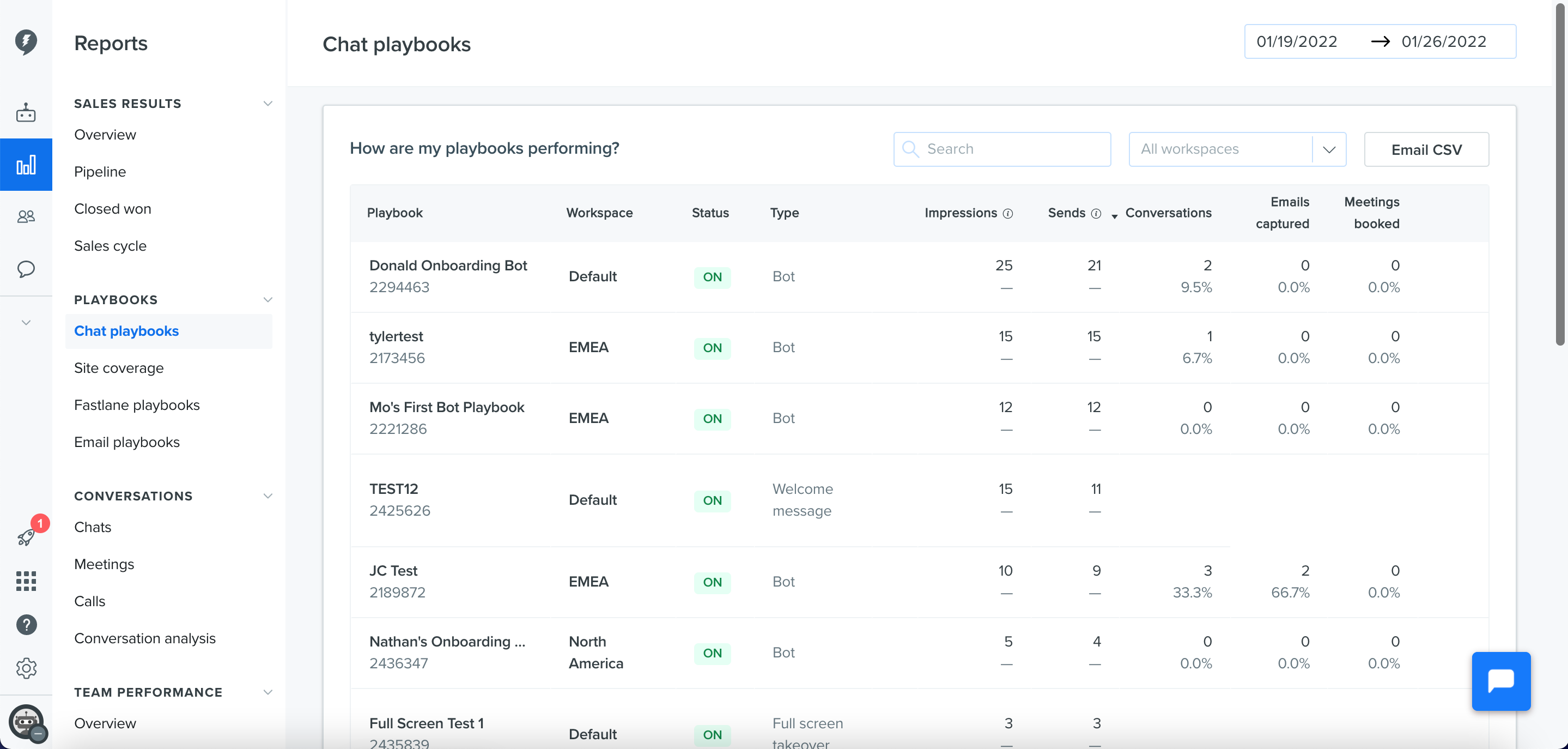1568x749 pixels.
Task: Open the Contacts people icon
Action: point(26,216)
